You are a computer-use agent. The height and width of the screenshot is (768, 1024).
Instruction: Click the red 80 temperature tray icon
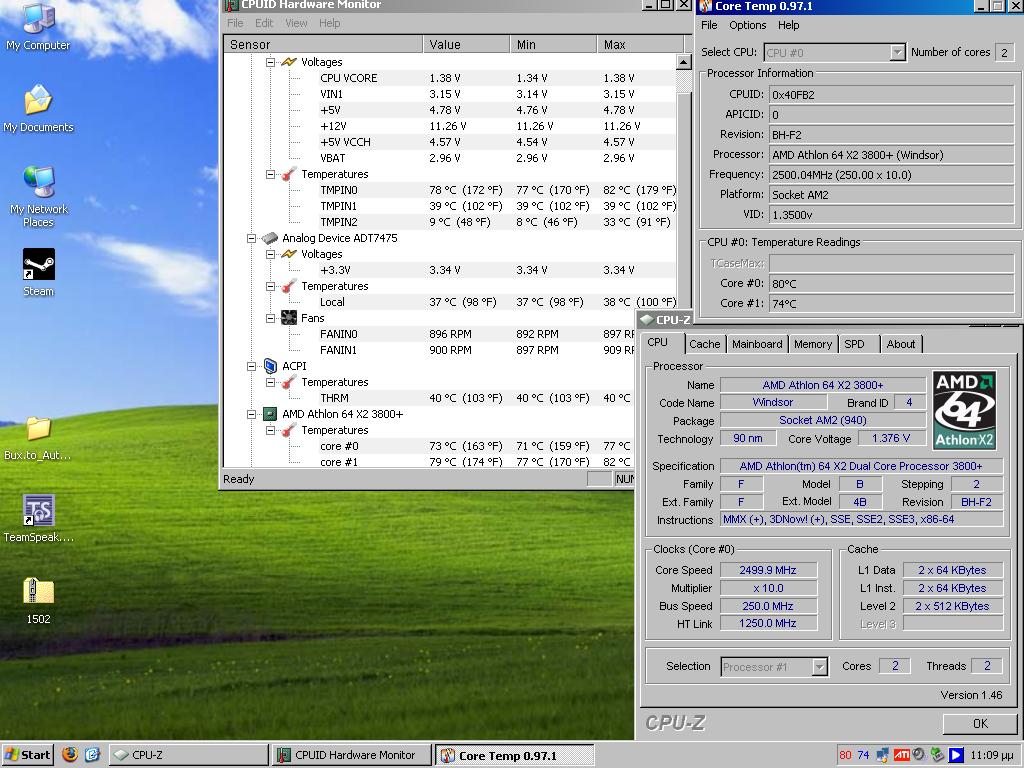coord(845,755)
